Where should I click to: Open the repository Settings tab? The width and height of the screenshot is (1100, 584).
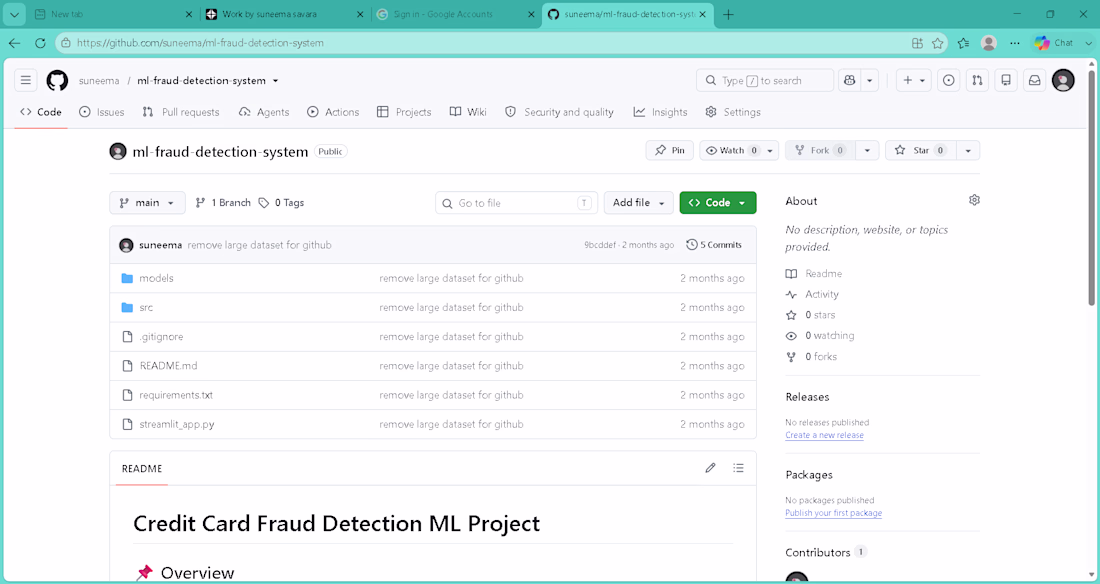(x=732, y=112)
